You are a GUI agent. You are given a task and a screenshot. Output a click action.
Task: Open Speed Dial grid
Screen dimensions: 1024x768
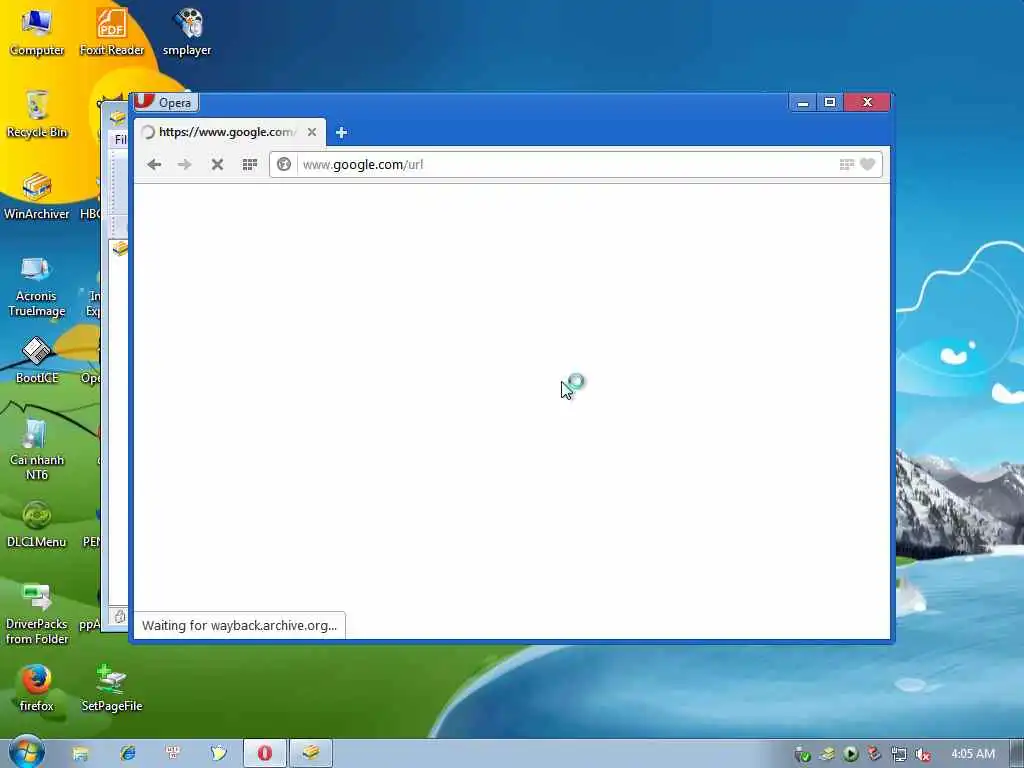pyautogui.click(x=249, y=165)
